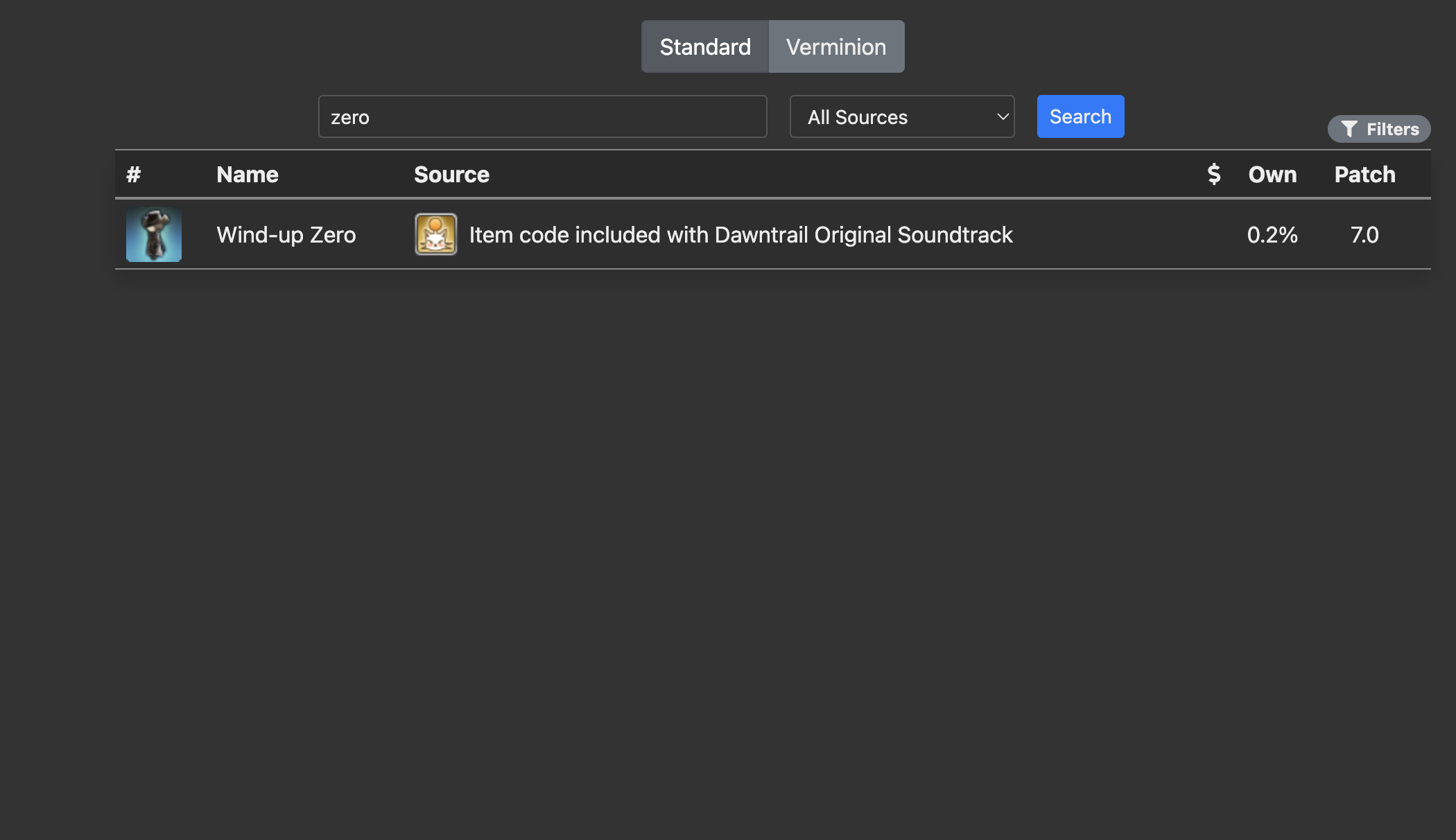Image resolution: width=1456 pixels, height=840 pixels.
Task: Click the moogle source type icon
Action: pyautogui.click(x=435, y=234)
